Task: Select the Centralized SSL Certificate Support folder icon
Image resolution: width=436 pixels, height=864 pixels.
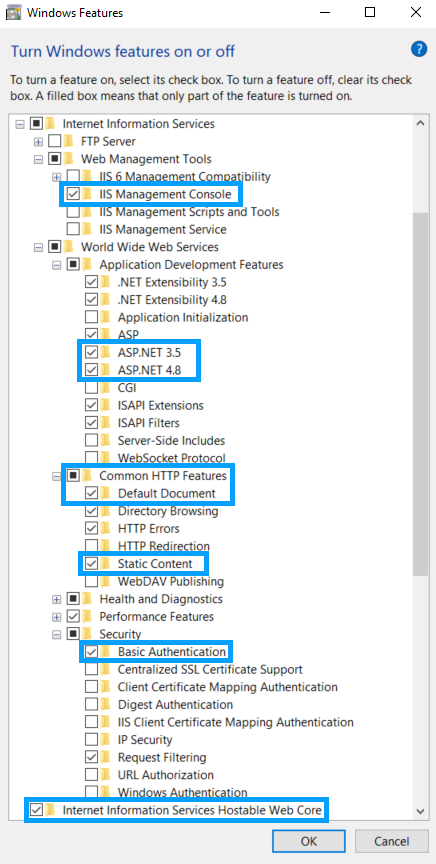Action: pos(105,669)
